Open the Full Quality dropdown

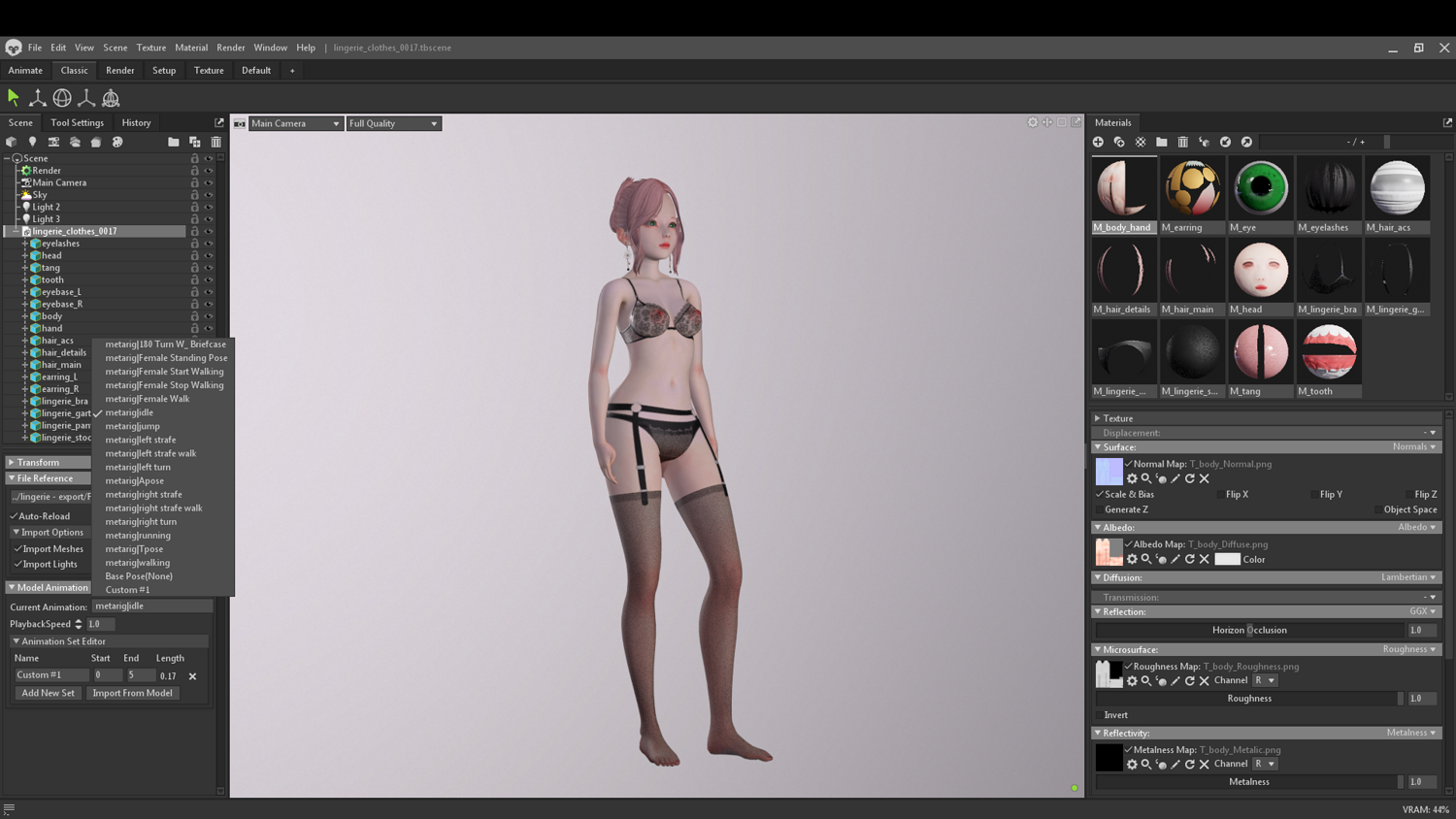[393, 123]
